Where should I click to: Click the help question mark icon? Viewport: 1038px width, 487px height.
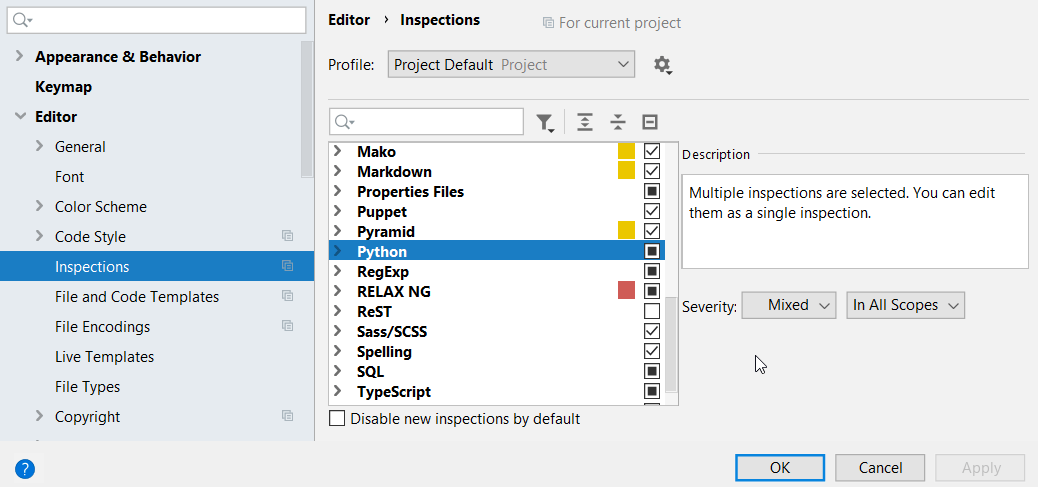tap(25, 468)
